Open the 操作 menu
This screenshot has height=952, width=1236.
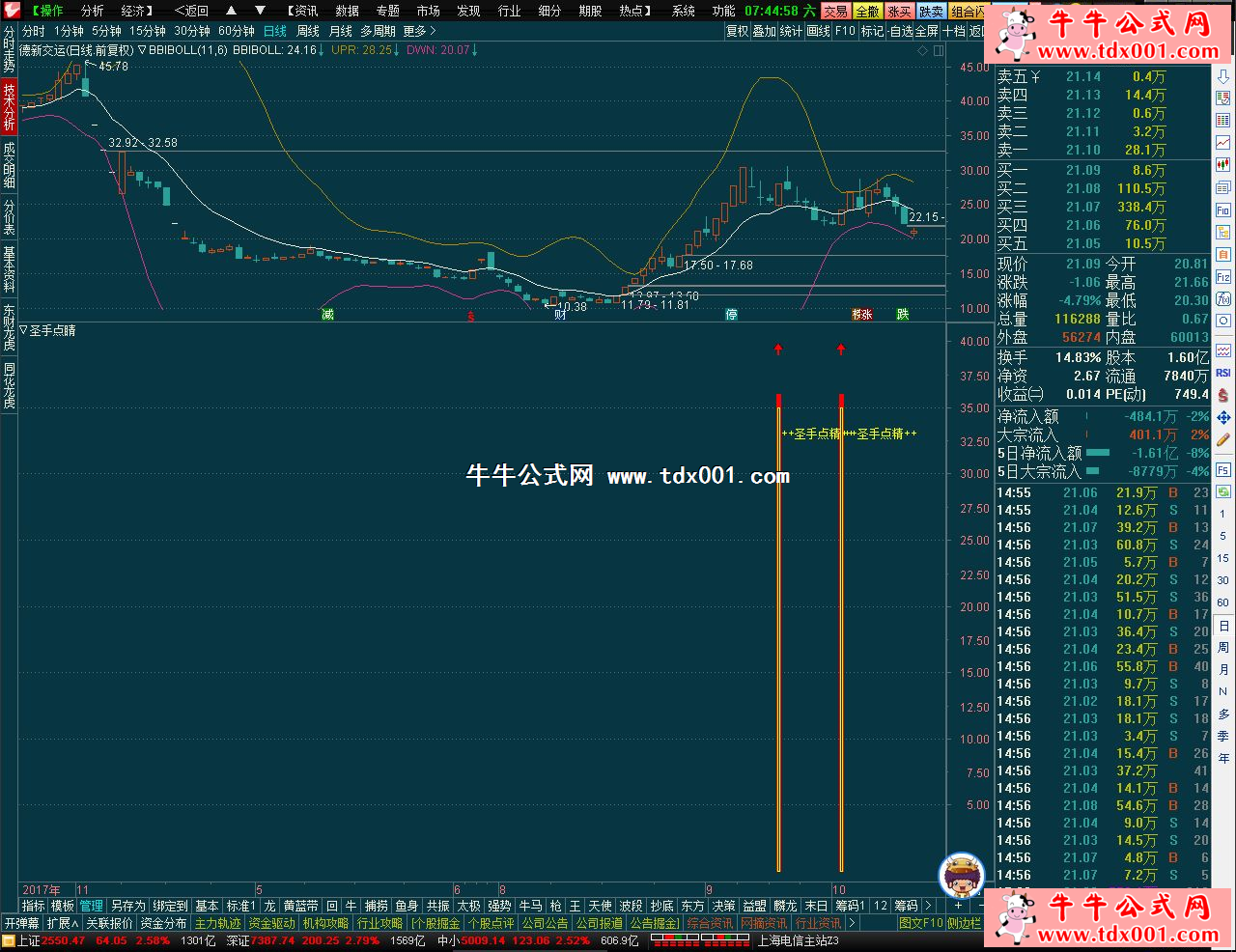click(x=46, y=11)
